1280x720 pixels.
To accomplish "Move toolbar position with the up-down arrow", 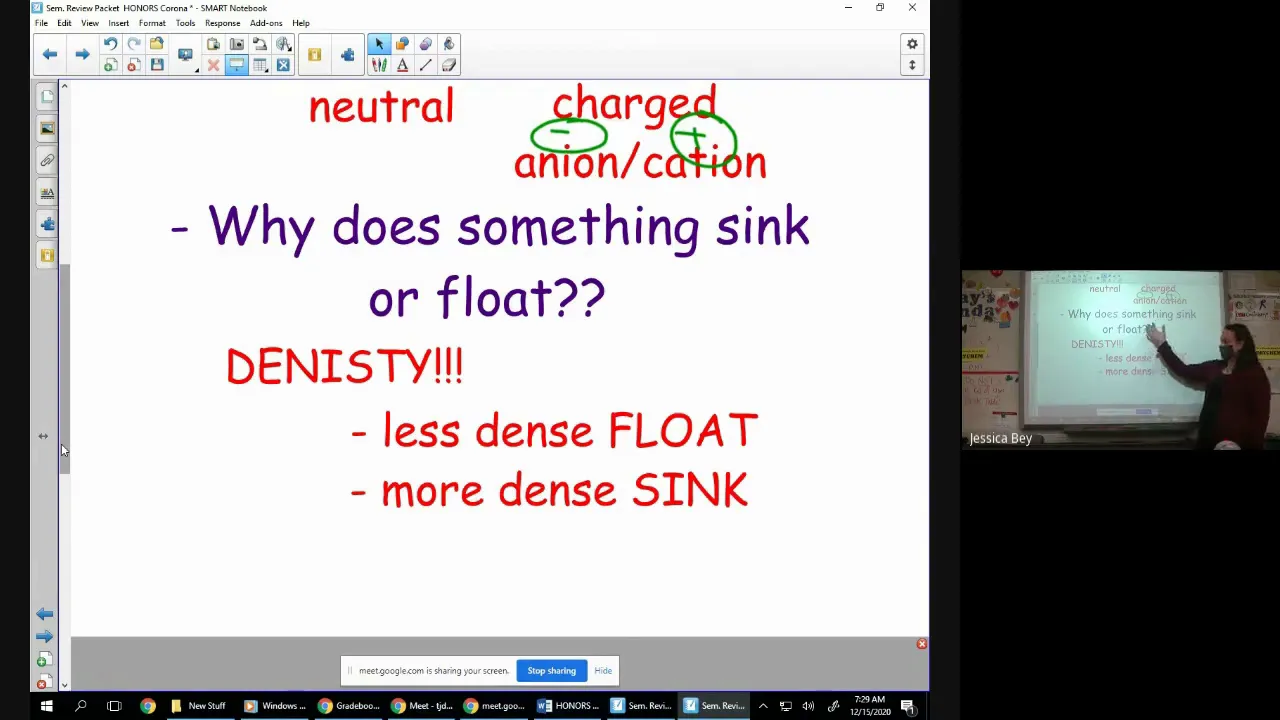I will pos(912,65).
